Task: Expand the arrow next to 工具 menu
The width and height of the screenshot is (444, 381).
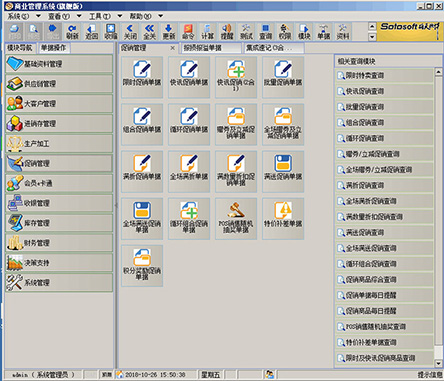Action: tap(120, 16)
